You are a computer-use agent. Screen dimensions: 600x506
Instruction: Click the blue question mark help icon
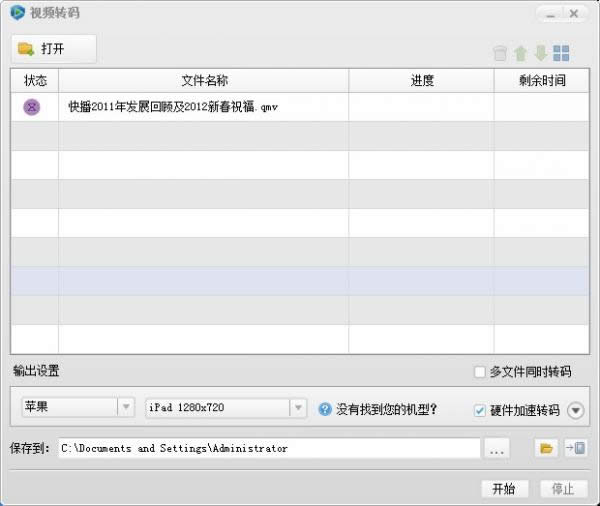pyautogui.click(x=325, y=409)
